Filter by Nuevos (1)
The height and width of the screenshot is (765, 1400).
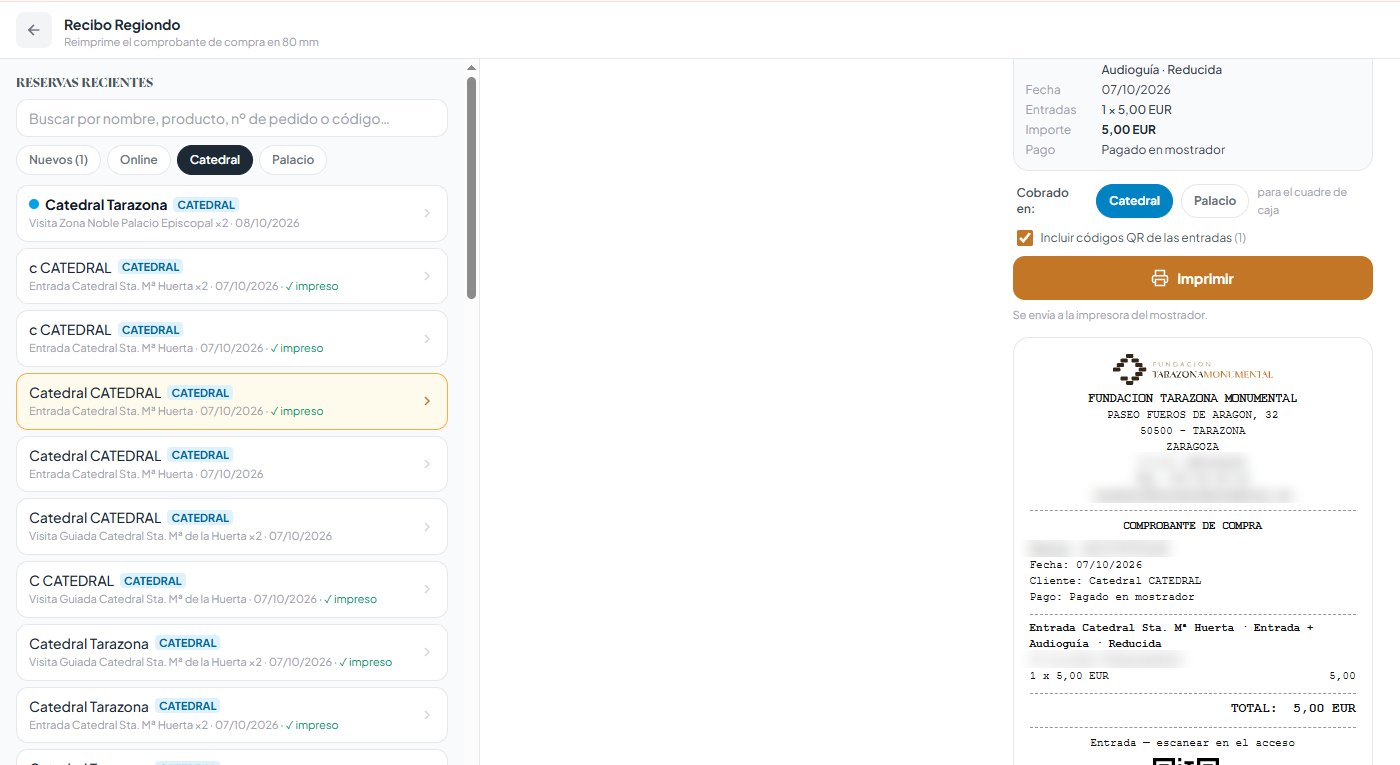tap(58, 160)
